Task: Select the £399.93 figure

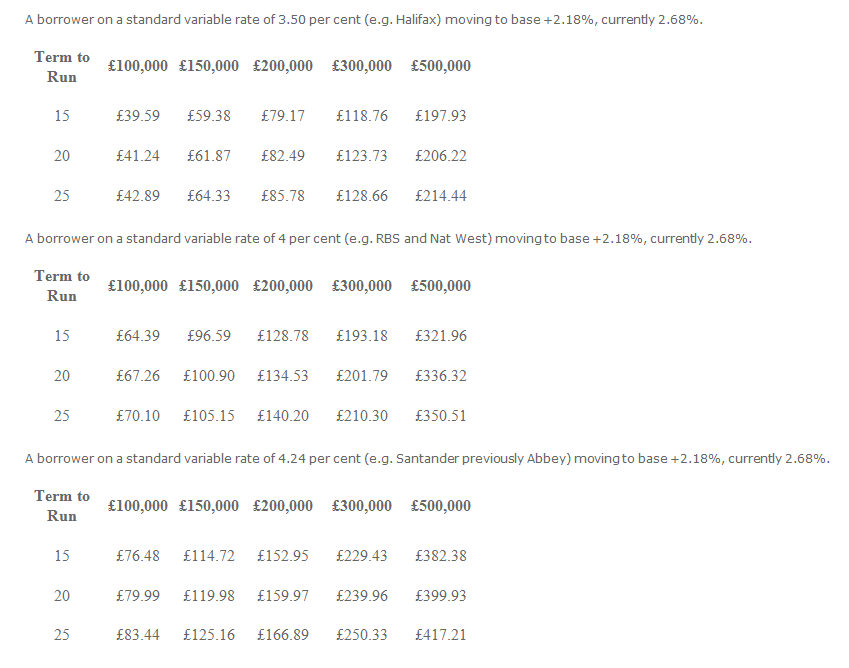Action: pyautogui.click(x=440, y=596)
